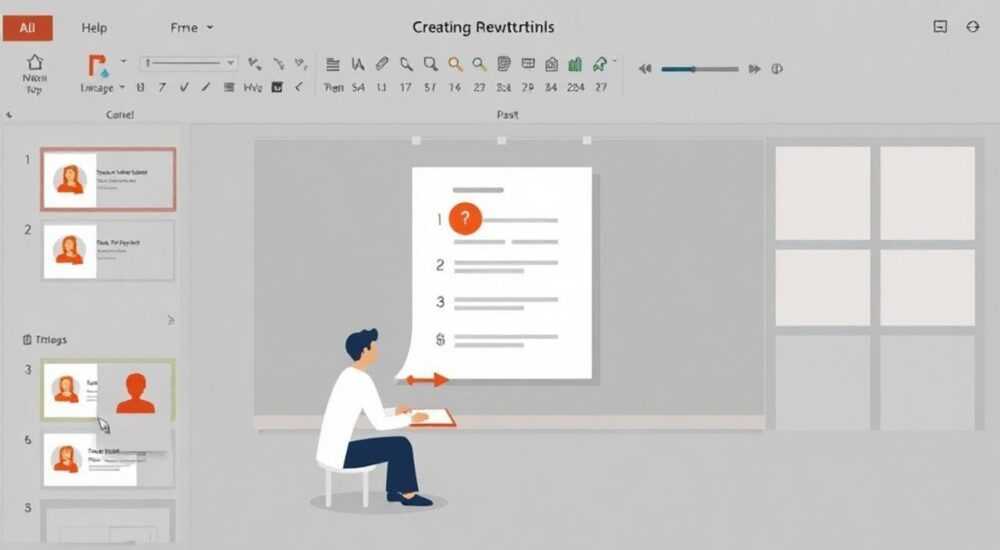The height and width of the screenshot is (550, 1000).
Task: Click the document page icon in the ribbon
Action: coord(504,64)
